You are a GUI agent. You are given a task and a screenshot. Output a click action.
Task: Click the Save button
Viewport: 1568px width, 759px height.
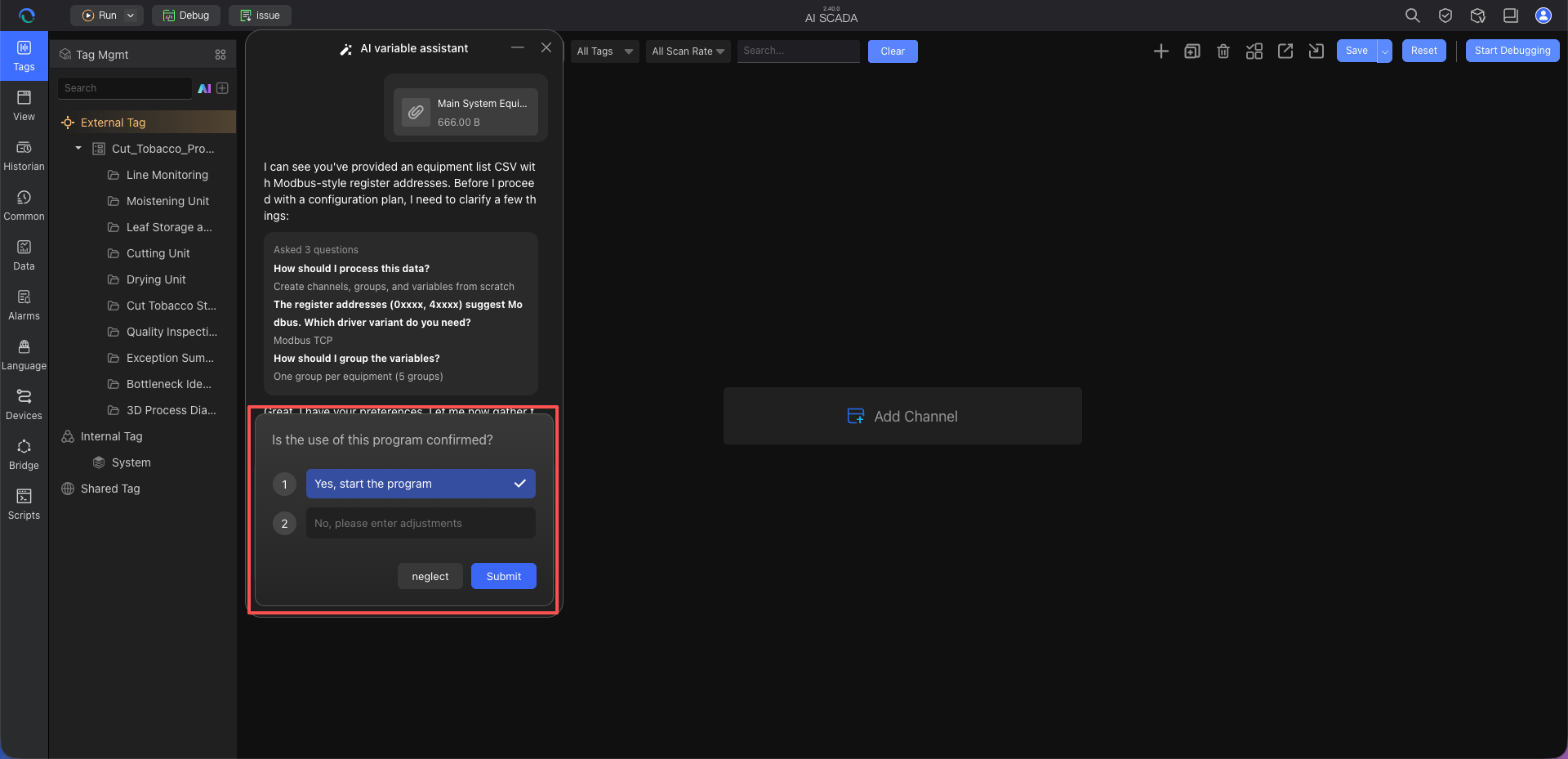[1356, 51]
